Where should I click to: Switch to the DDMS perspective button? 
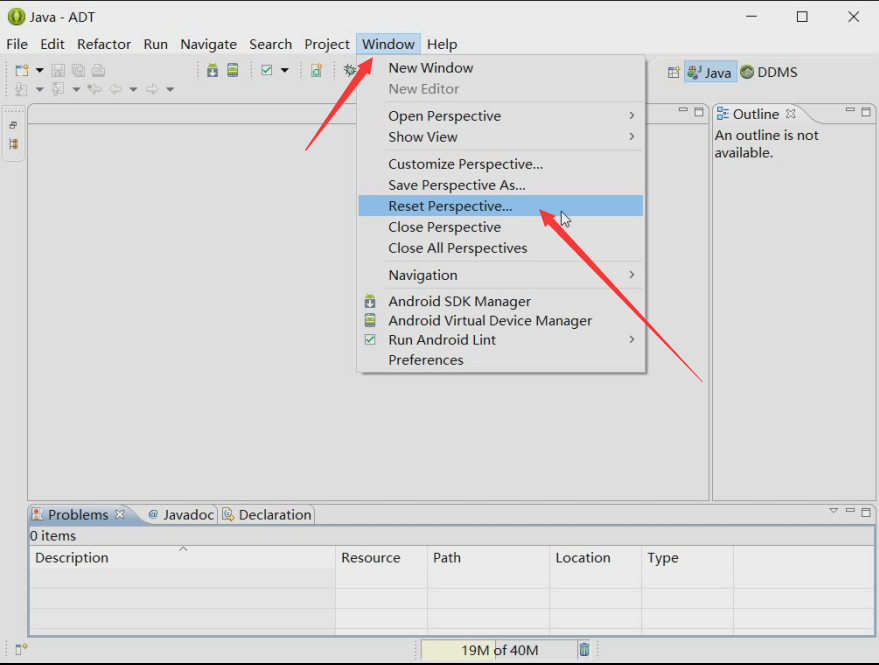769,72
